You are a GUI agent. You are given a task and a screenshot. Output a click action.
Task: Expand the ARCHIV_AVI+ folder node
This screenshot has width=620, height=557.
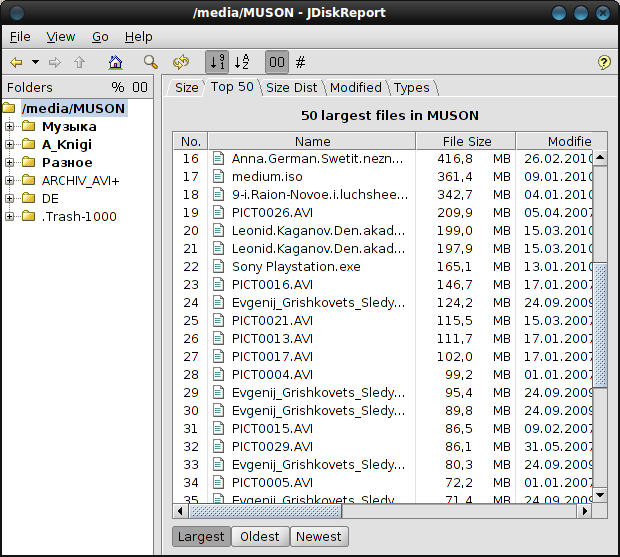9,181
